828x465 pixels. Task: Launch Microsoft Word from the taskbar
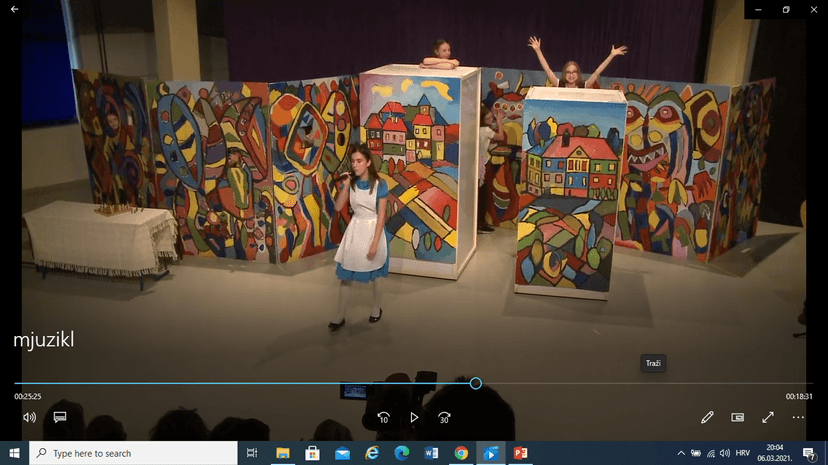click(431, 453)
